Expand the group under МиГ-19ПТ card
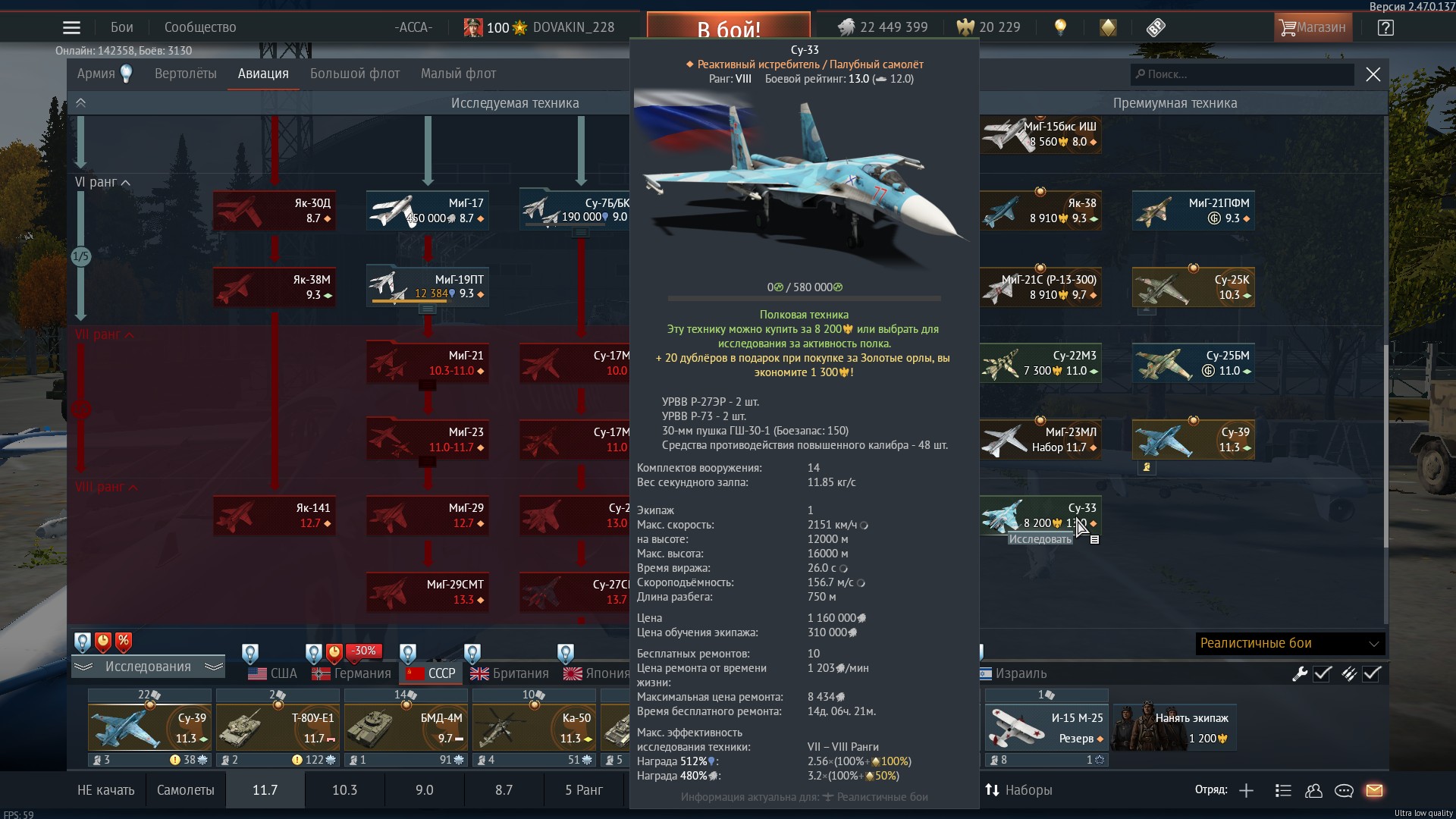Viewport: 1456px width, 819px height. click(428, 309)
